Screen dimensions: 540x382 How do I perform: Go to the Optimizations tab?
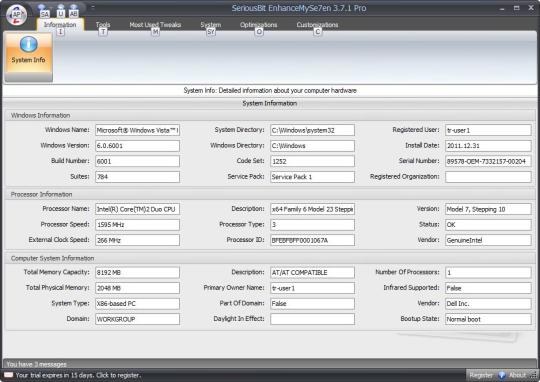(x=258, y=24)
